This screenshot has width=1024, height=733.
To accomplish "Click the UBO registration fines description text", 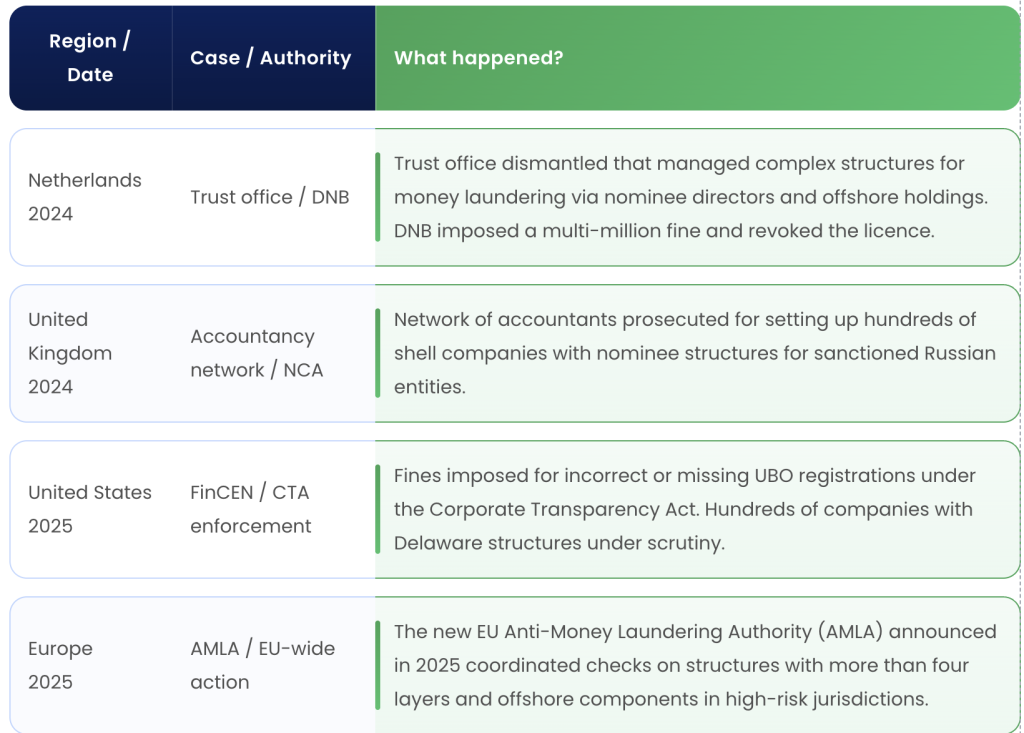I will click(684, 509).
